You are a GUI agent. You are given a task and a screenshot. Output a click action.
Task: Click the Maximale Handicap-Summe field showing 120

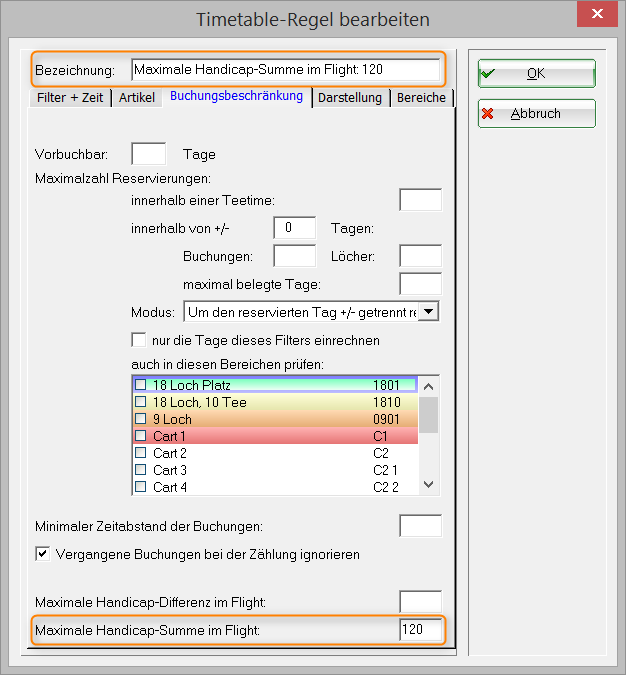coord(420,629)
